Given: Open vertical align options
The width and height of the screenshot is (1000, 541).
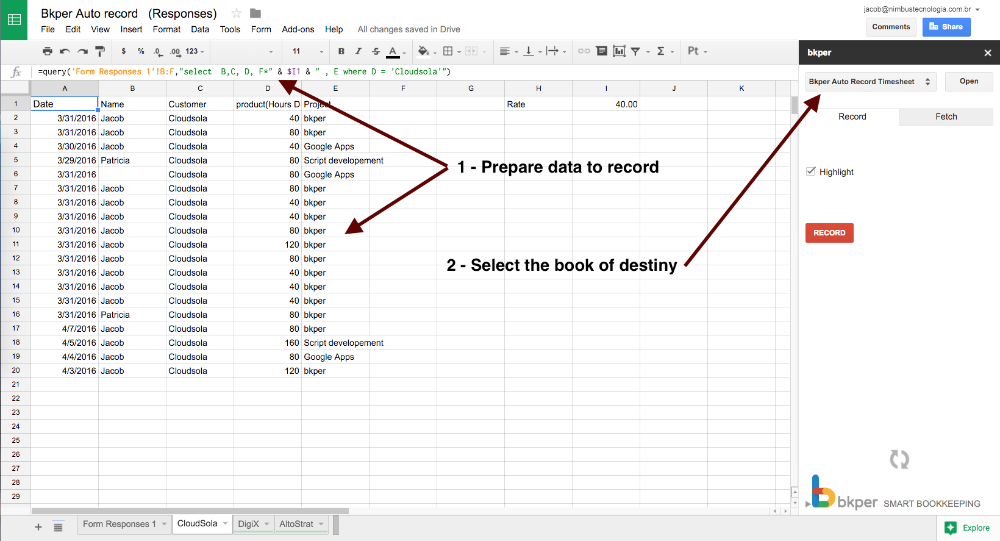Looking at the screenshot, I should [x=531, y=51].
